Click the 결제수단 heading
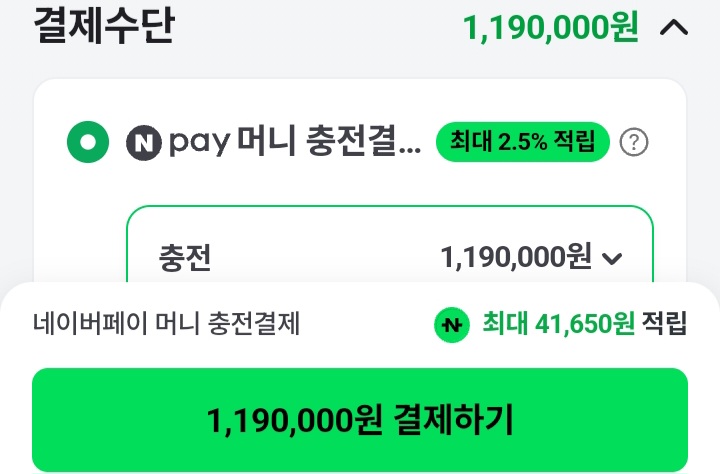720x474 pixels. (104, 26)
